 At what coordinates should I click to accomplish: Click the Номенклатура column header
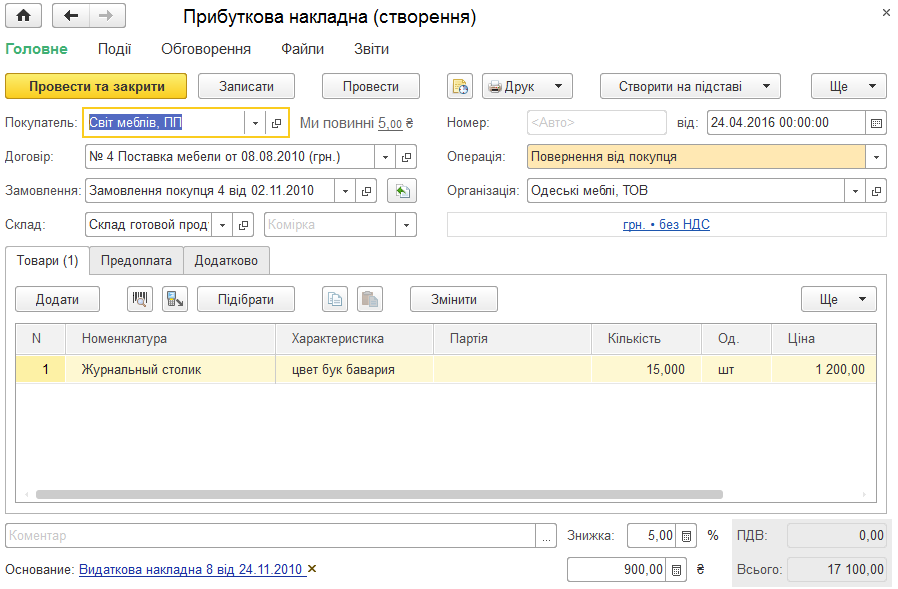(x=171, y=339)
